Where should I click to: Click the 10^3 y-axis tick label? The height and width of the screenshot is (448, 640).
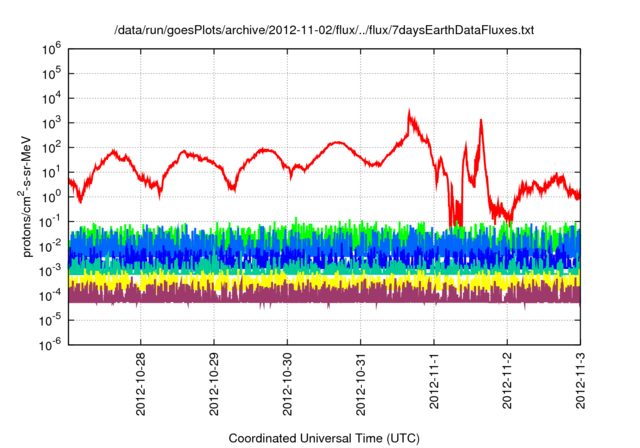51,123
